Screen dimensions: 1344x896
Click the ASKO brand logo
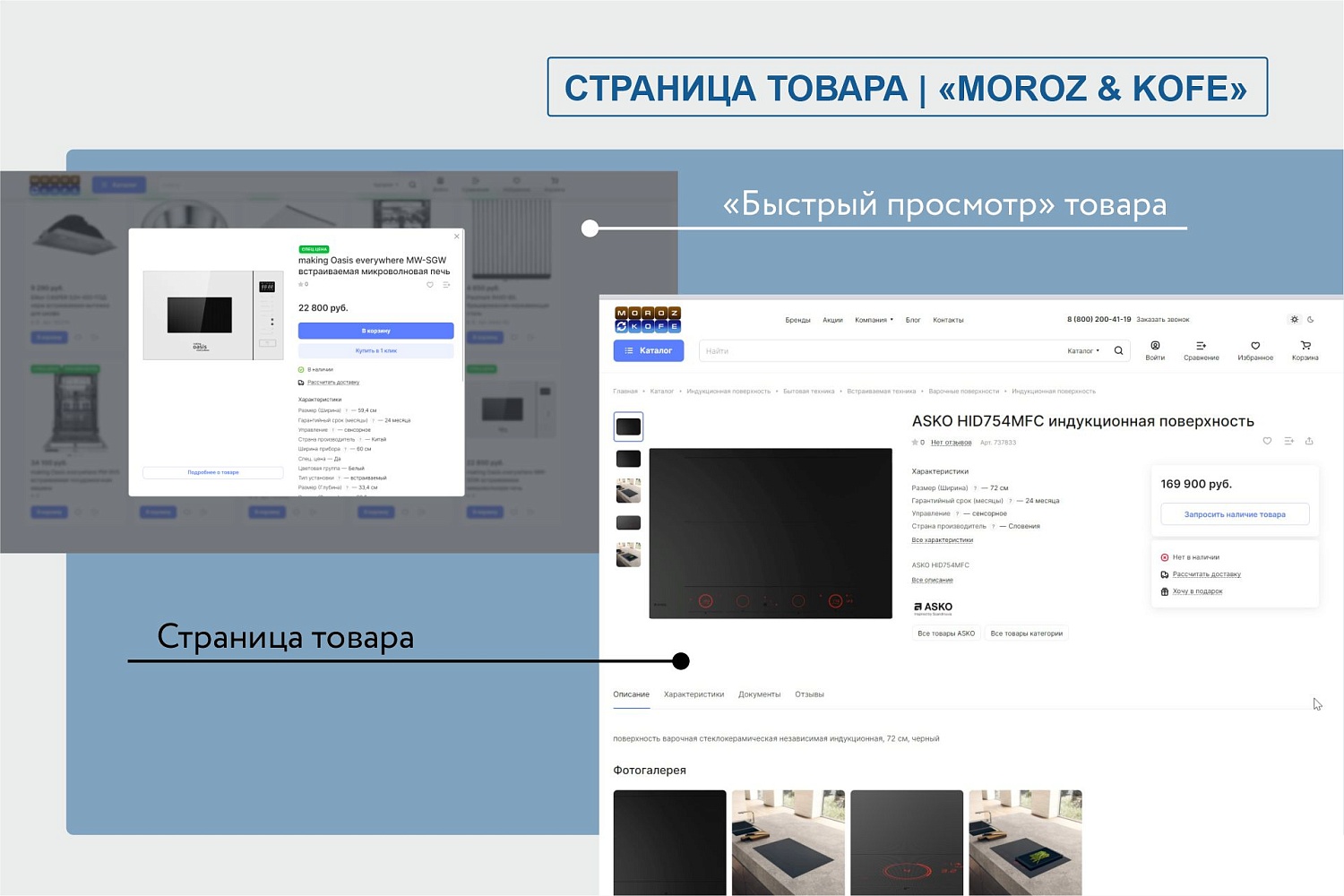point(933,608)
